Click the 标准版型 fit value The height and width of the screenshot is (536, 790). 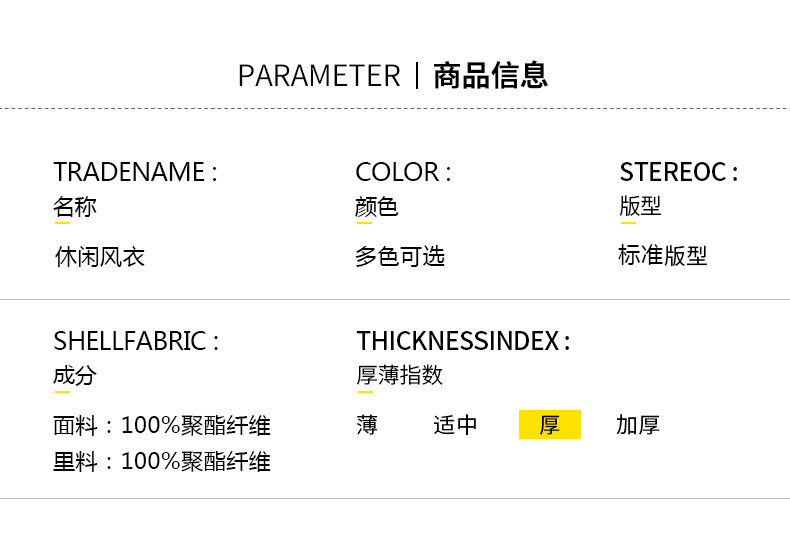662,256
